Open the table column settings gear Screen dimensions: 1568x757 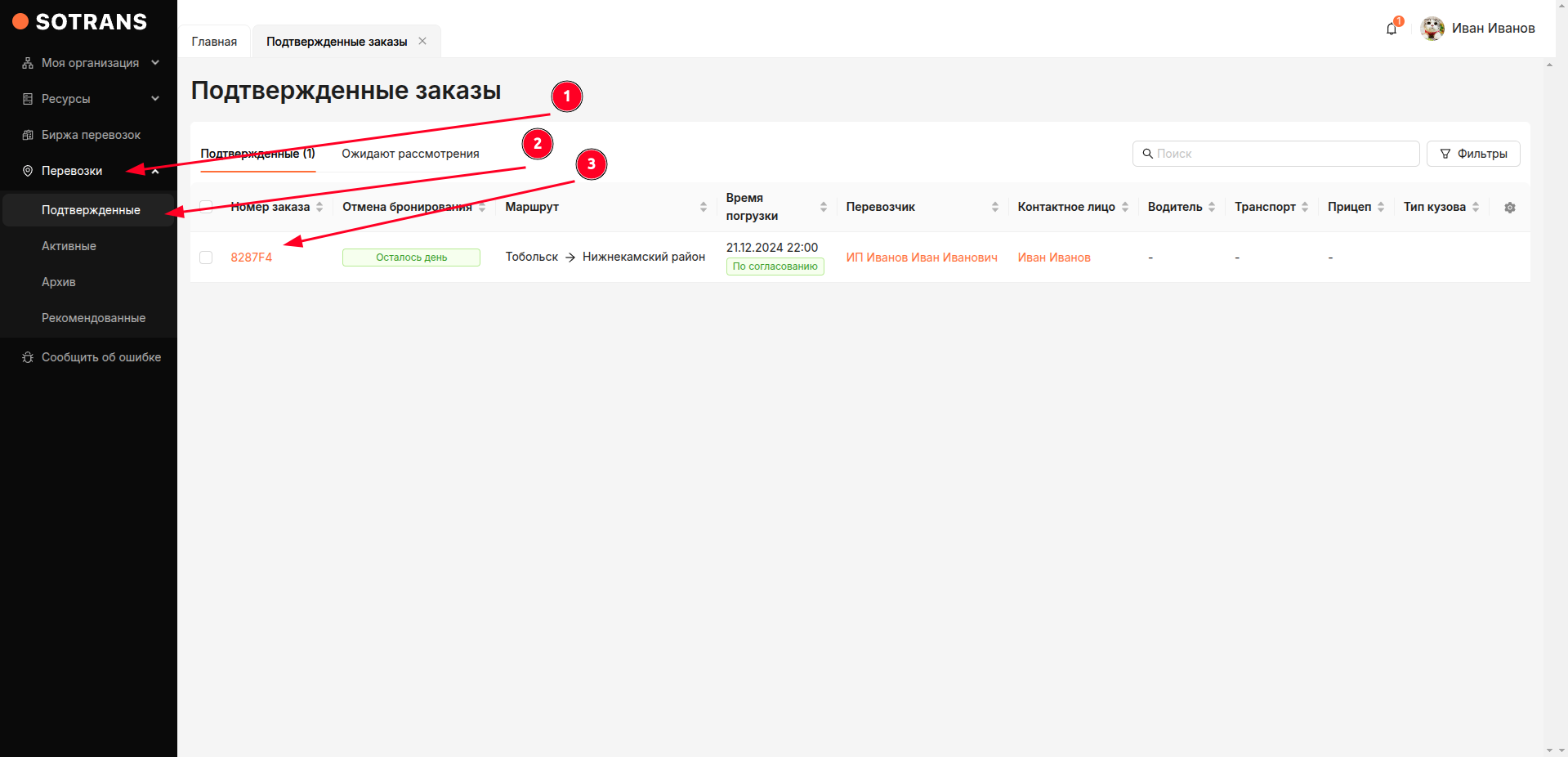point(1509,208)
